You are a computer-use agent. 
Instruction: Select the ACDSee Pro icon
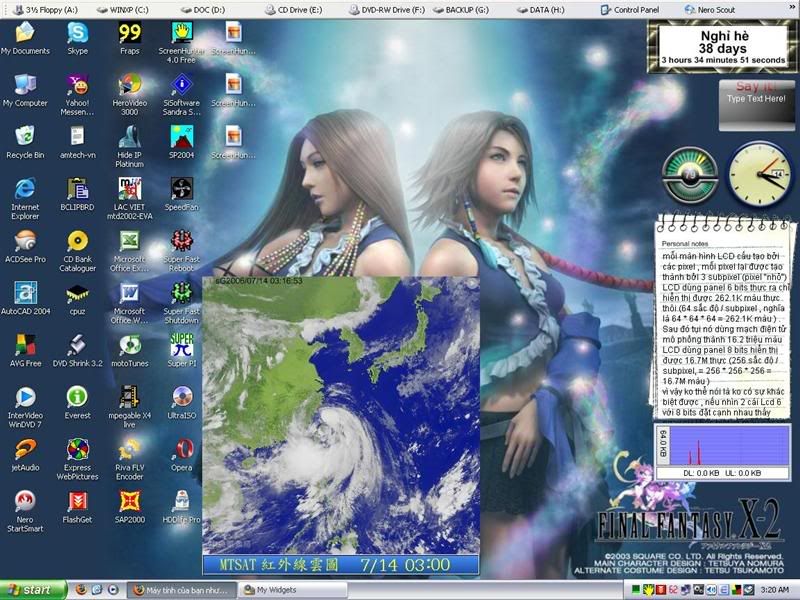coord(25,246)
